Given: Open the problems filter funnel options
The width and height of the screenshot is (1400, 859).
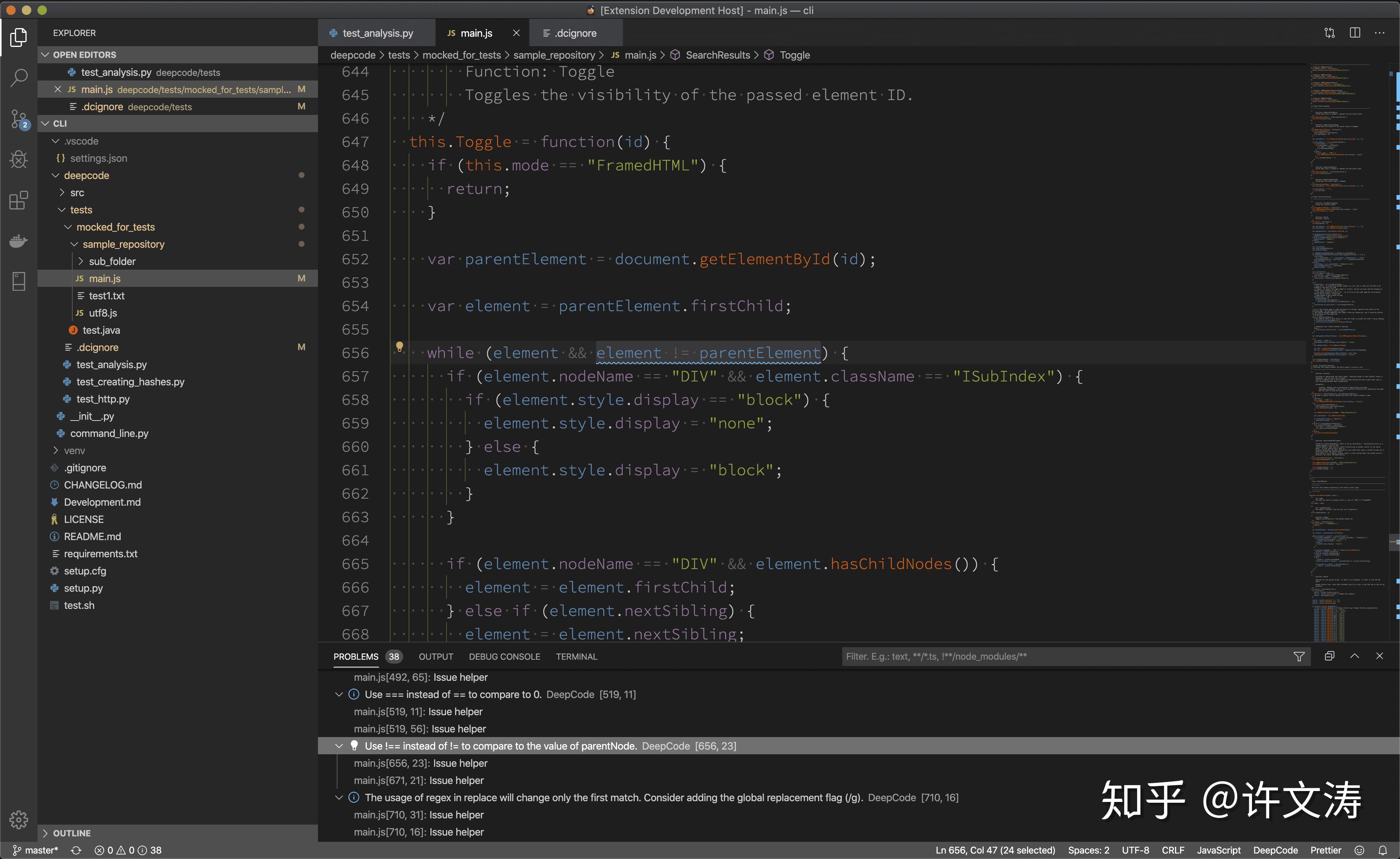Looking at the screenshot, I should tap(1299, 657).
